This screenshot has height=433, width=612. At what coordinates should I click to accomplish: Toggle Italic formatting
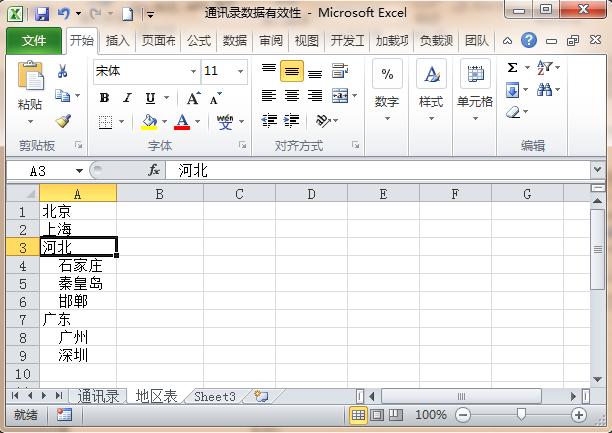[x=127, y=98]
